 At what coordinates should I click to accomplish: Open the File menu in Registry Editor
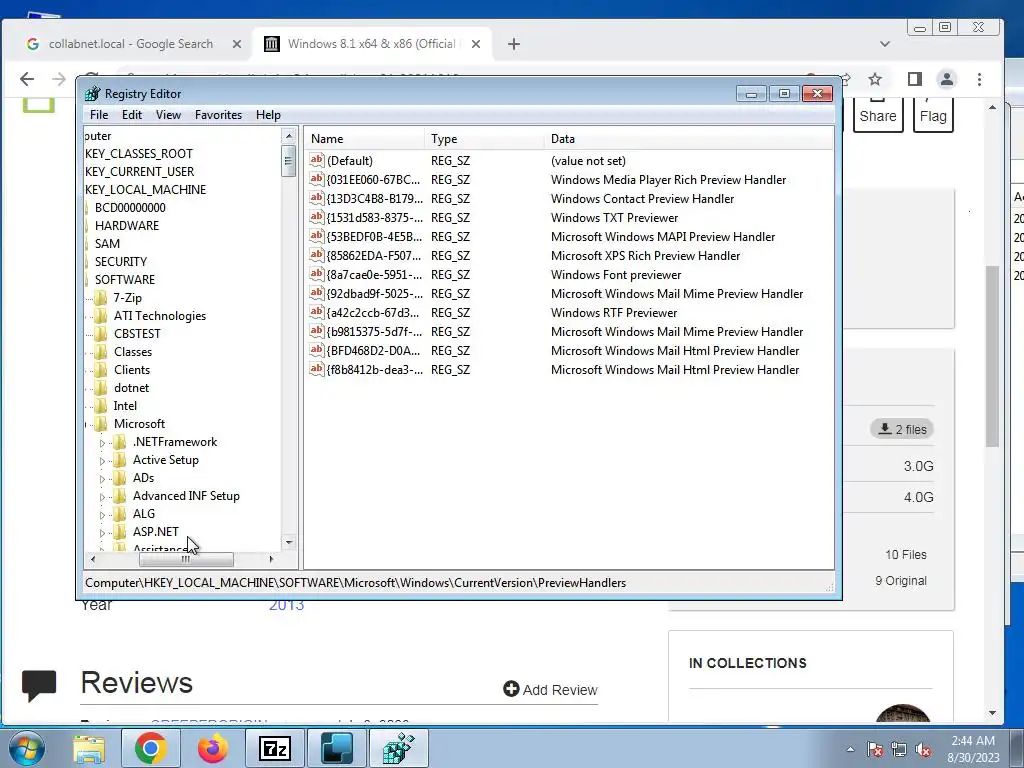click(99, 115)
